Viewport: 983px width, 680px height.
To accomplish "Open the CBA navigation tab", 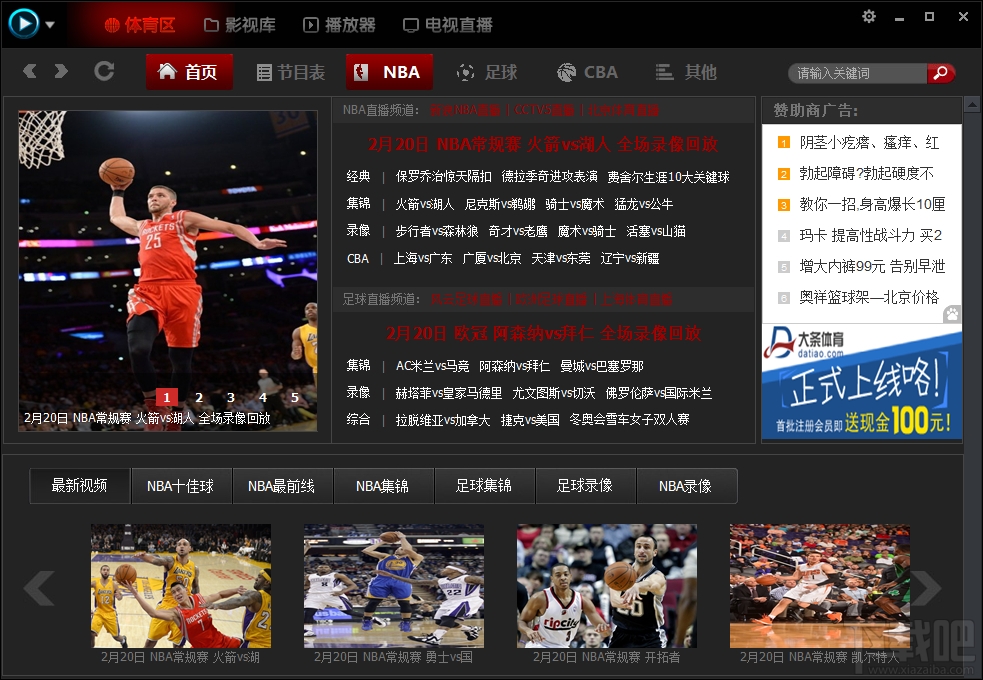I will pyautogui.click(x=587, y=73).
